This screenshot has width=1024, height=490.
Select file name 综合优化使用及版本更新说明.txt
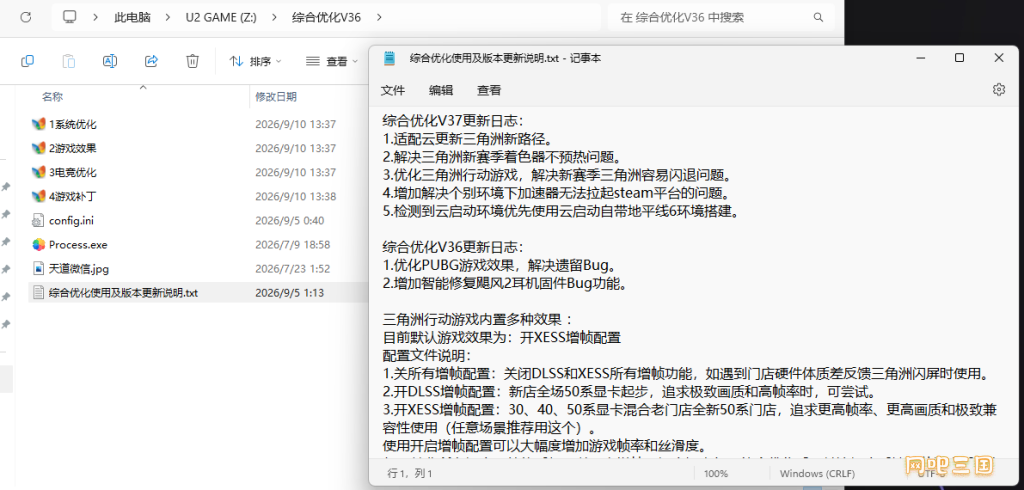[123, 293]
